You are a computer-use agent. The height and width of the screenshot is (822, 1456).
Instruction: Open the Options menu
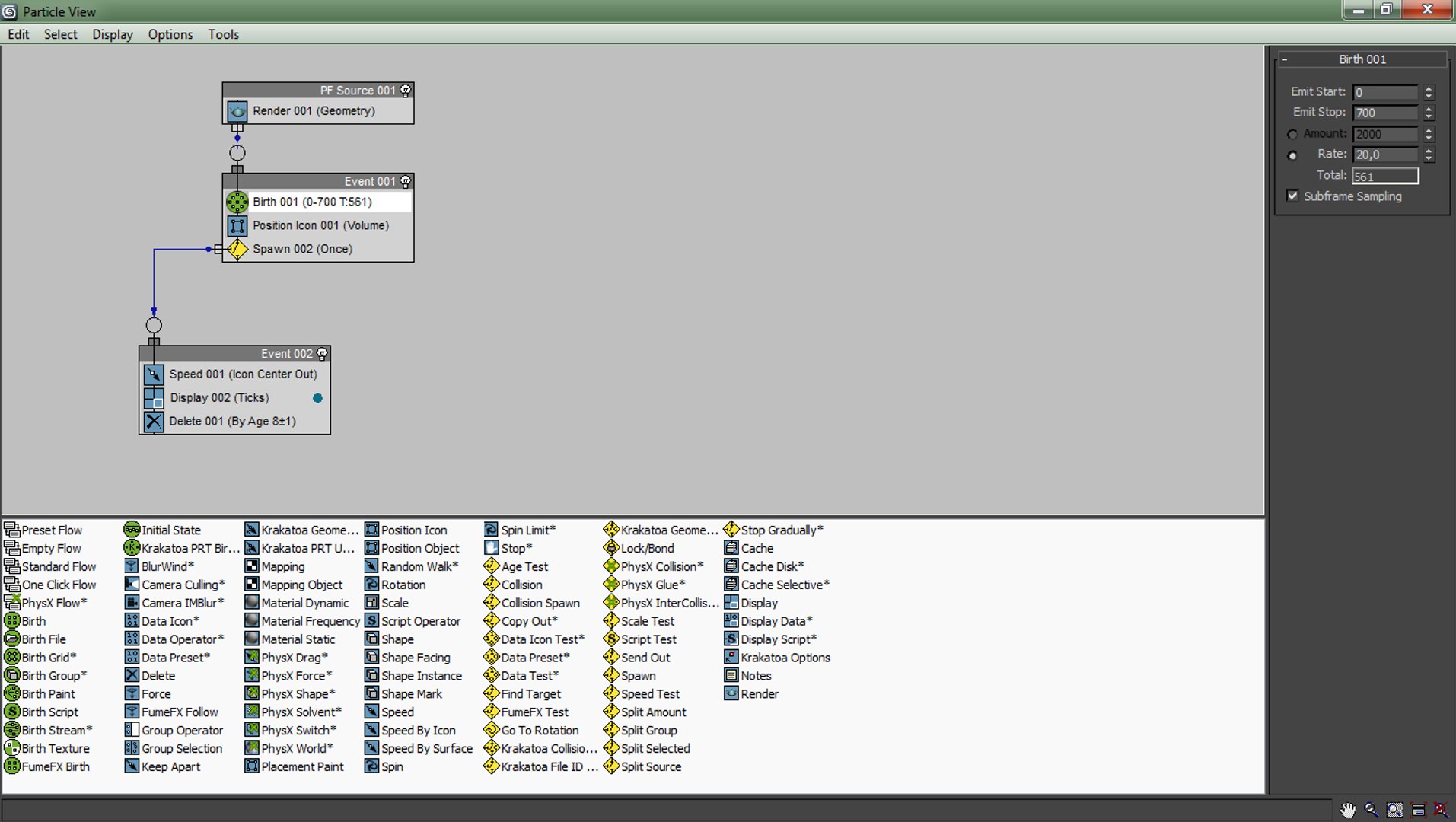[x=170, y=34]
